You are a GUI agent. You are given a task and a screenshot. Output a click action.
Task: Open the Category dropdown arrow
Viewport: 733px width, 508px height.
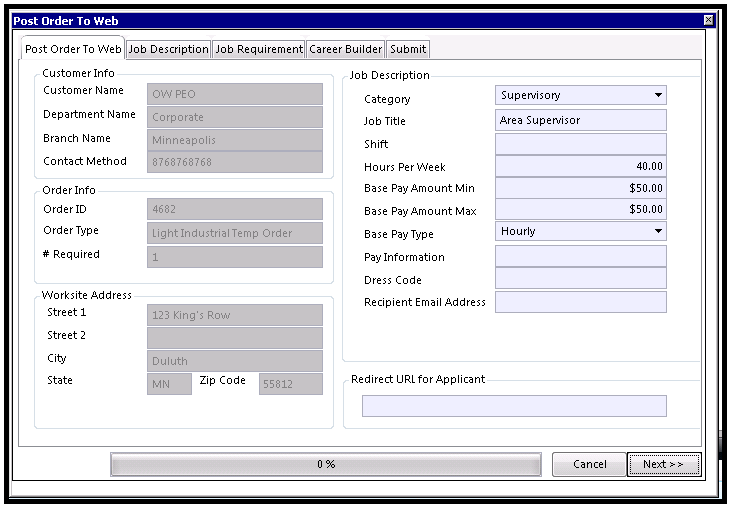658,95
